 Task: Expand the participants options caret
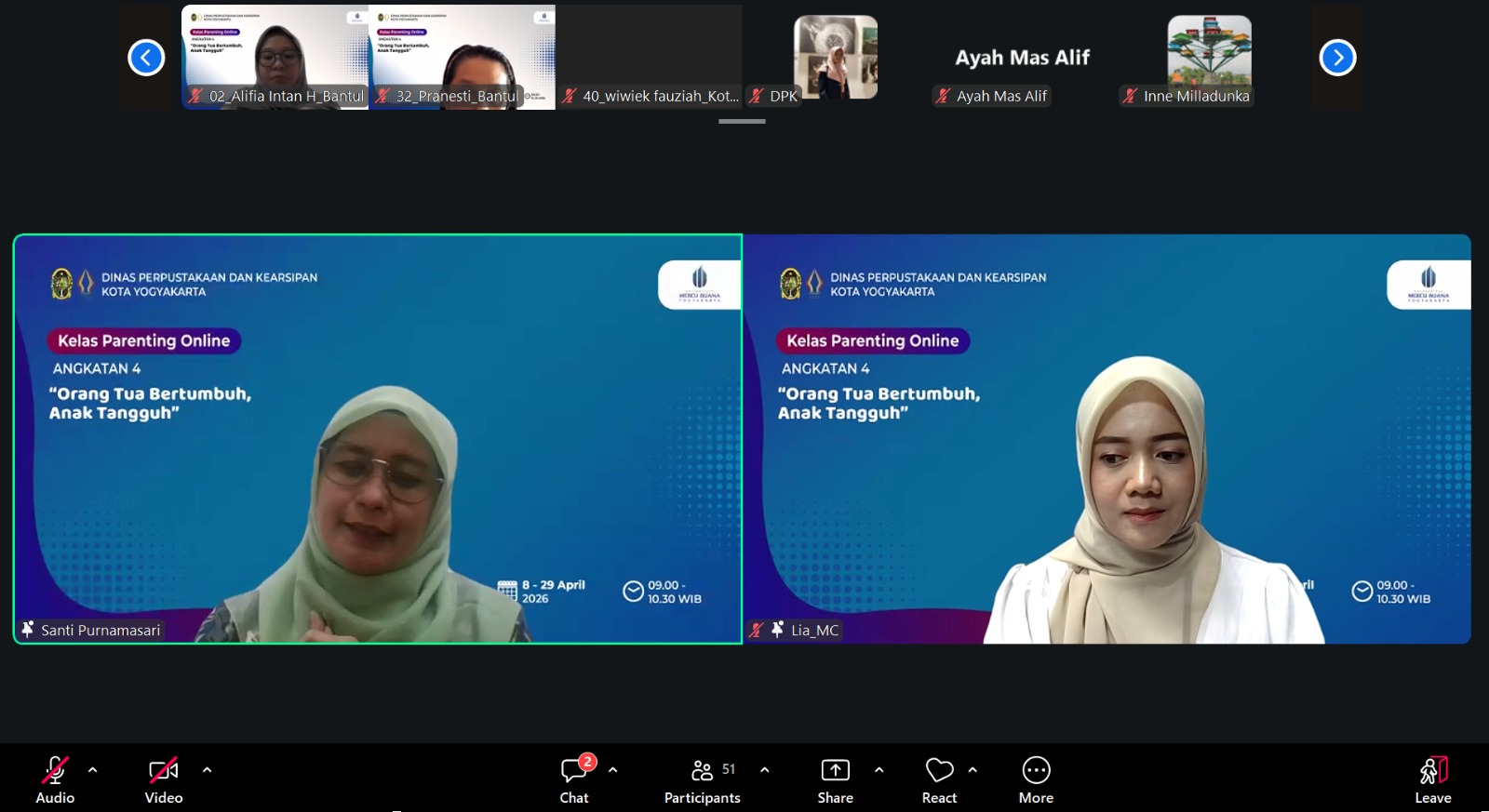click(x=764, y=770)
